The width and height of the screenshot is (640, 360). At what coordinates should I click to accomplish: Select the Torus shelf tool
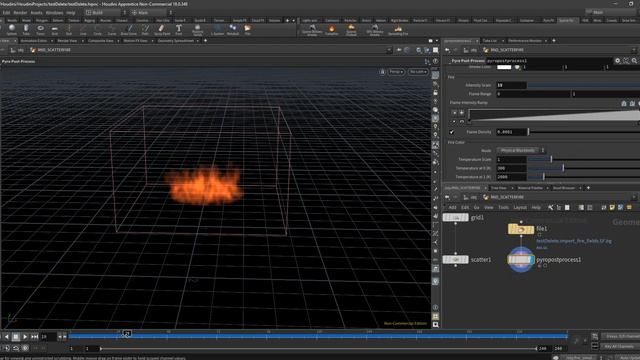coord(40,29)
